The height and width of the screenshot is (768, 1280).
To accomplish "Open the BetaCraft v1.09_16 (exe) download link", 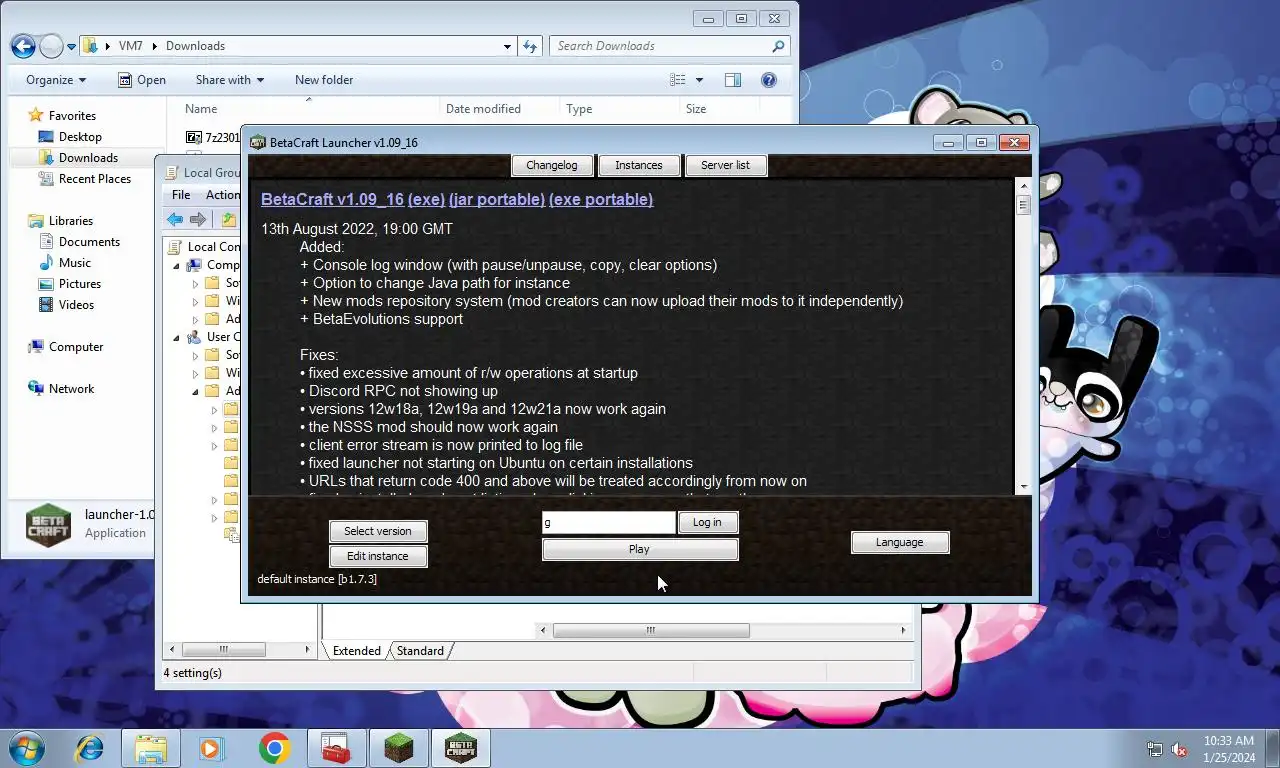I will pyautogui.click(x=353, y=199).
